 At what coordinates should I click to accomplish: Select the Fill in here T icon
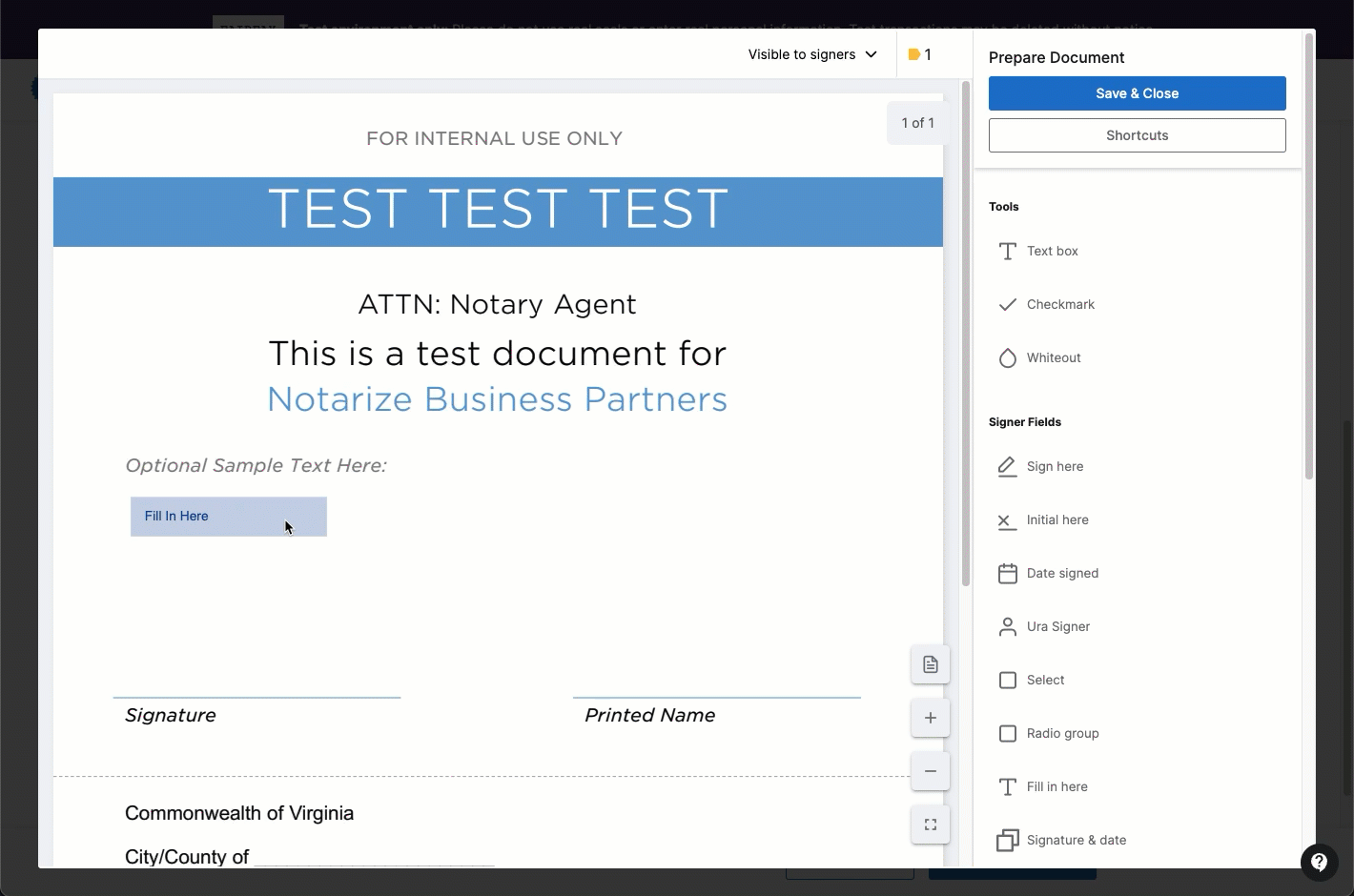1007,787
